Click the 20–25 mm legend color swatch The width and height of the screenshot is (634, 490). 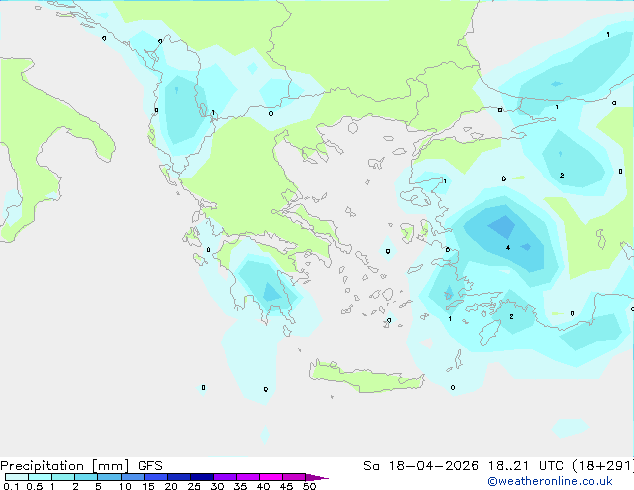click(179, 477)
